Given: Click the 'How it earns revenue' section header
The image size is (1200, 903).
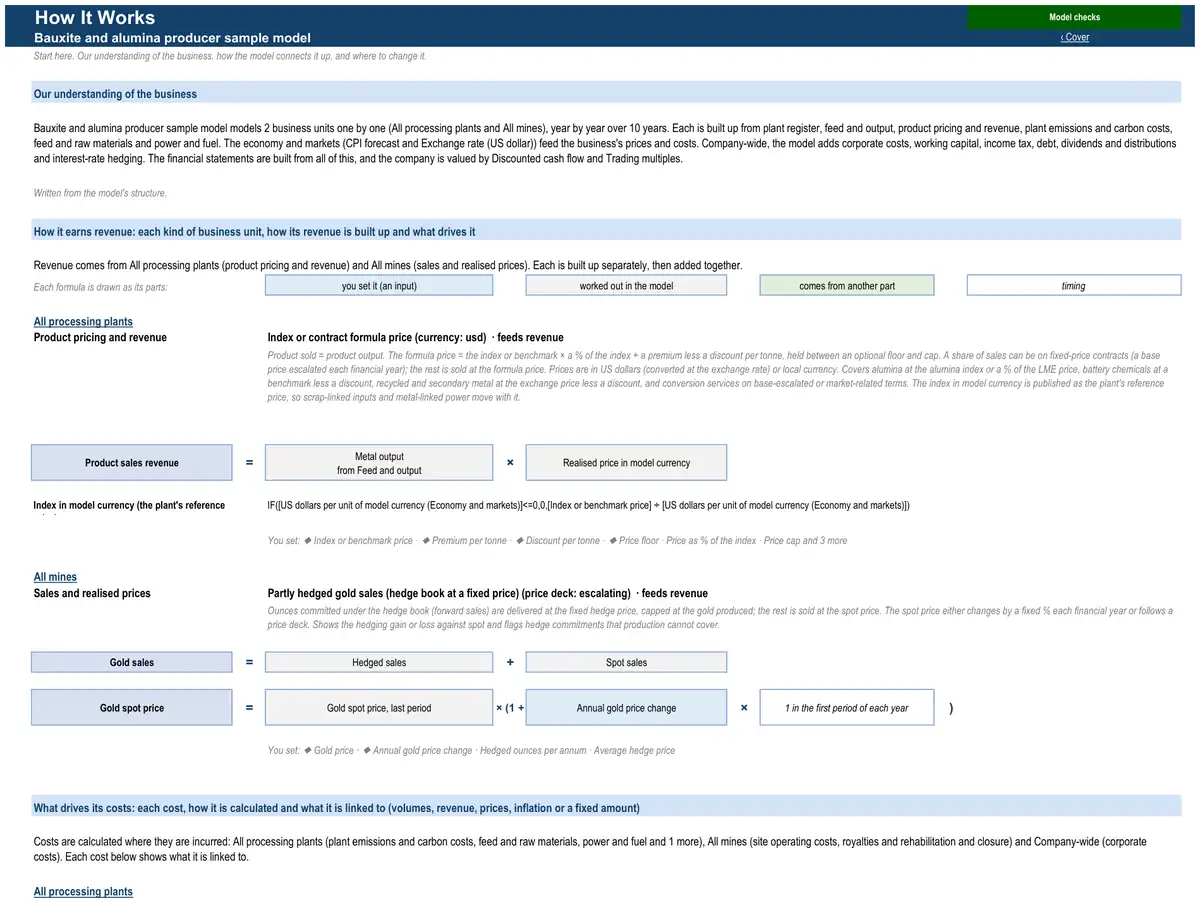Looking at the screenshot, I should click(606, 231).
